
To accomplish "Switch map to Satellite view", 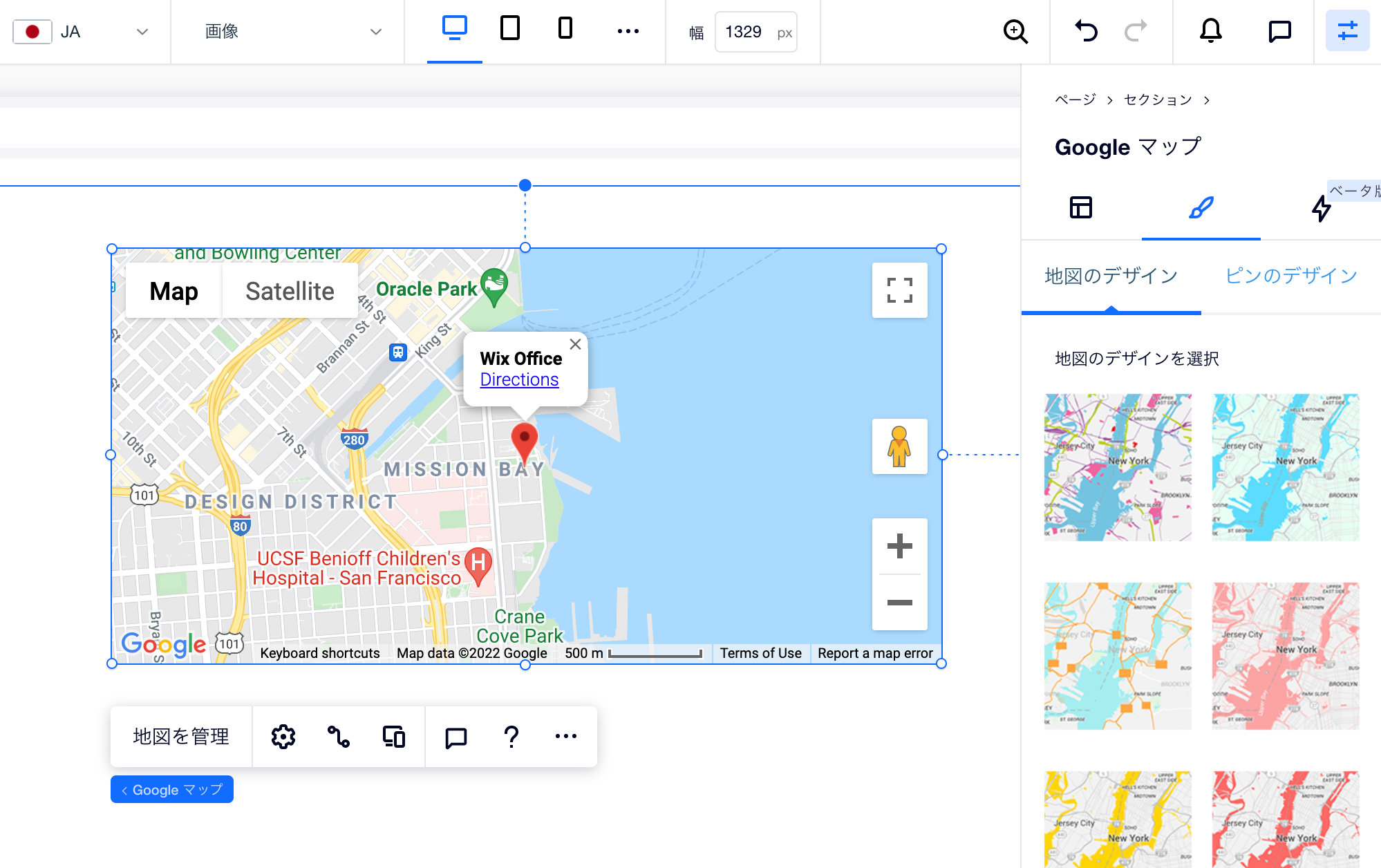I will 290,291.
